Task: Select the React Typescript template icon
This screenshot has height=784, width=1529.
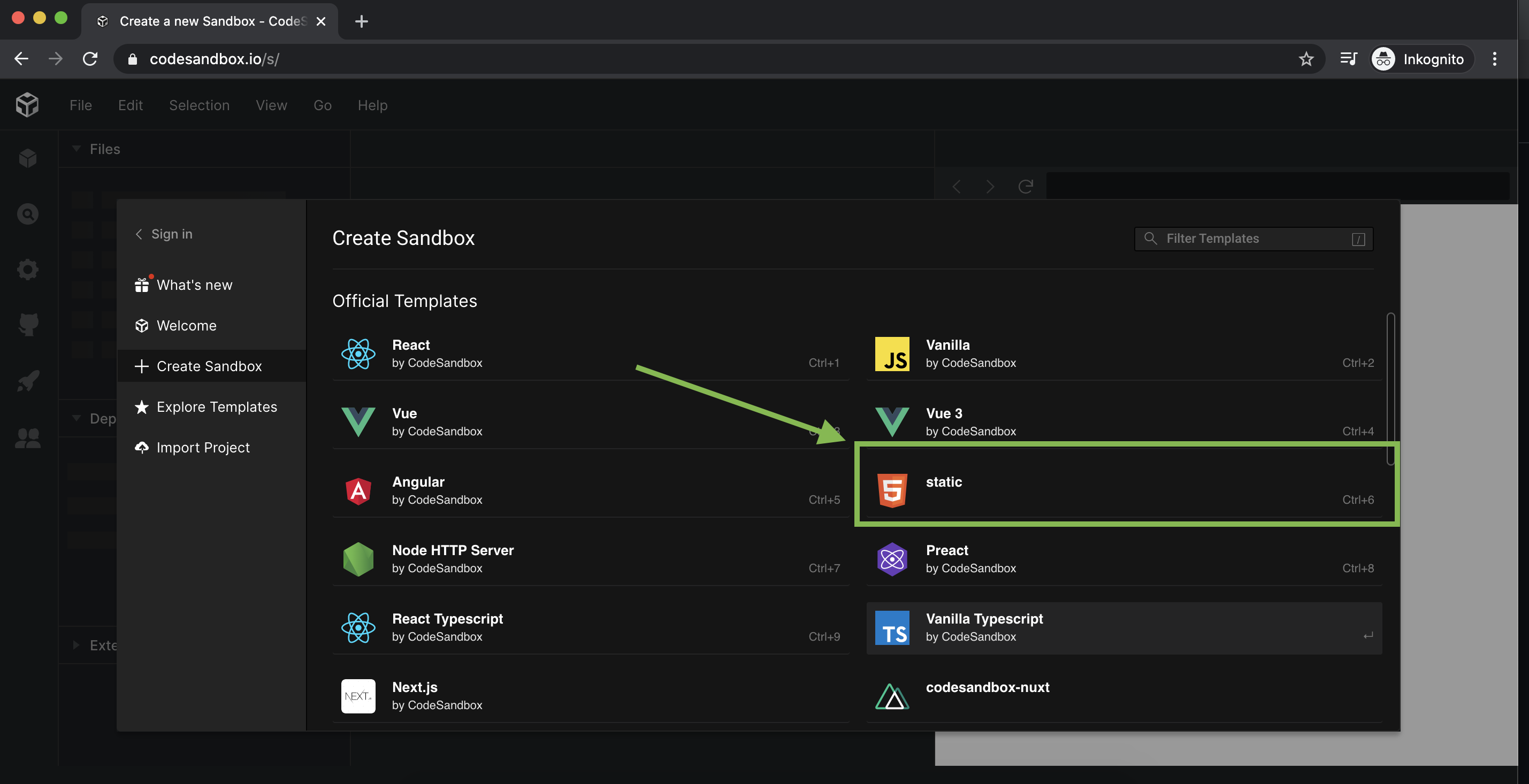Action: [358, 627]
